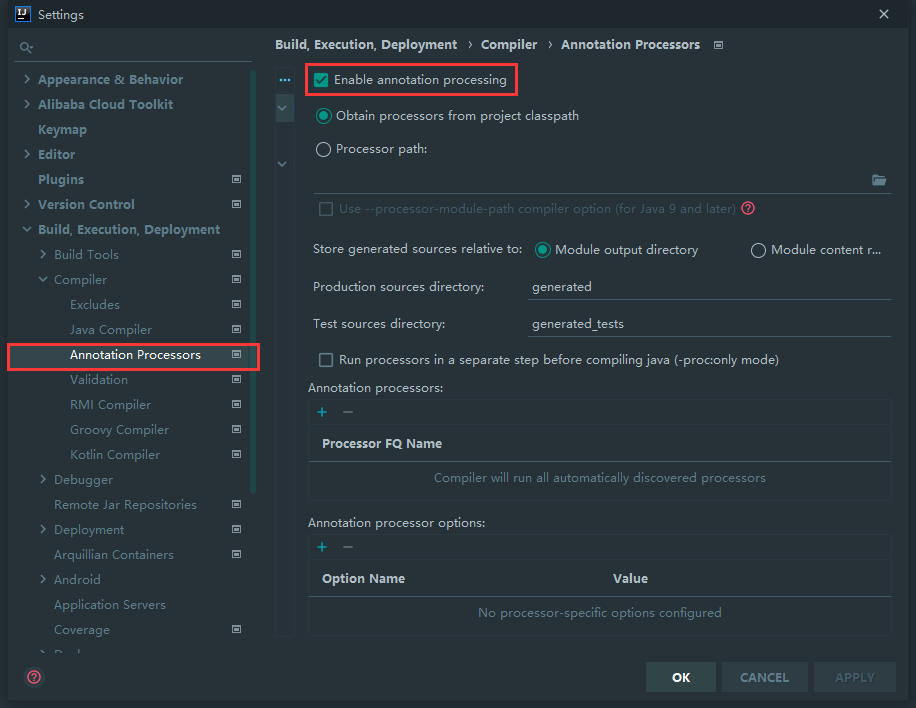
Task: Expand the Appearance & Behavior section
Action: point(27,80)
